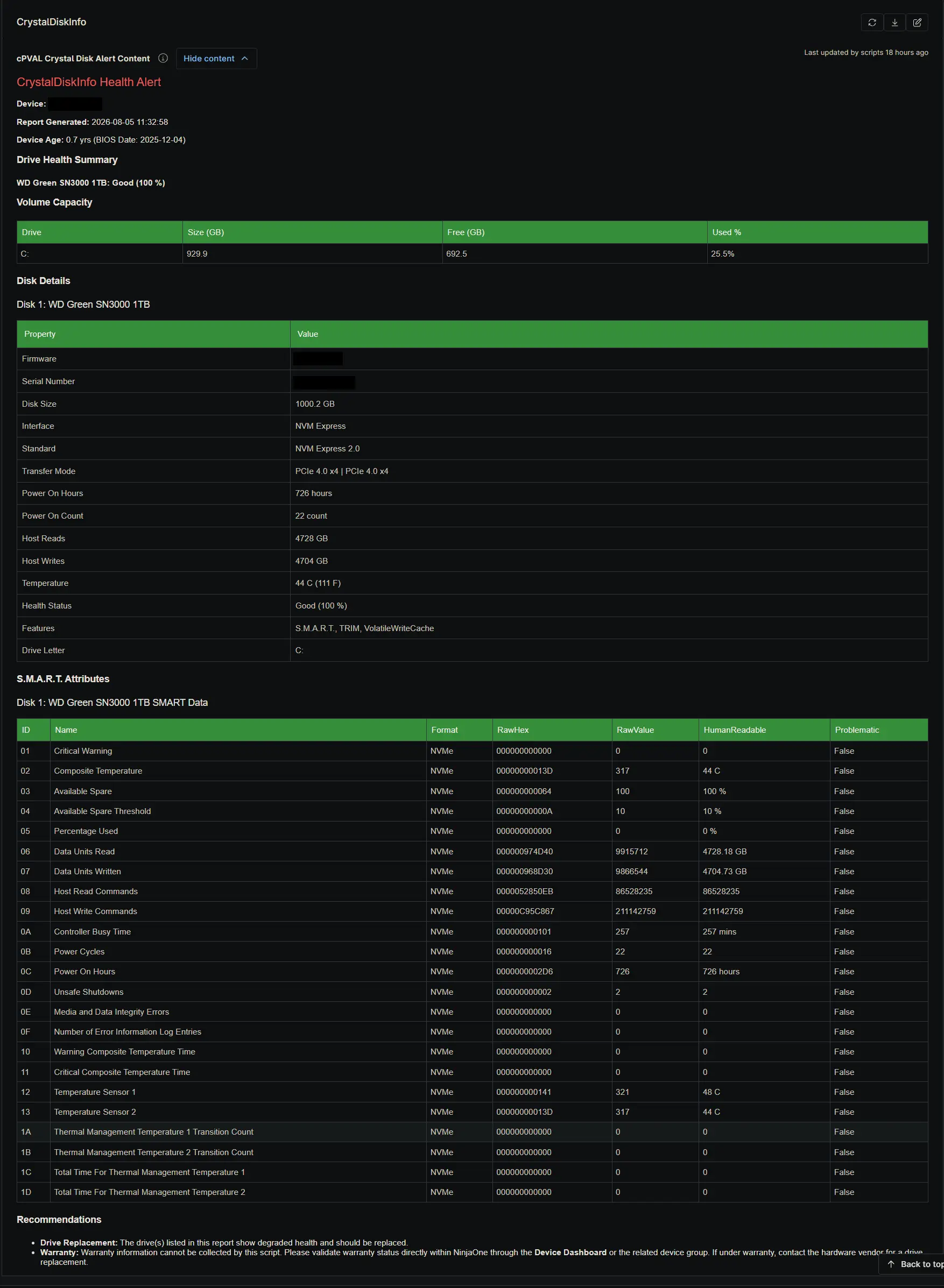
Task: Select the 'Device Age:' line with BIOS date
Action: (x=101, y=140)
